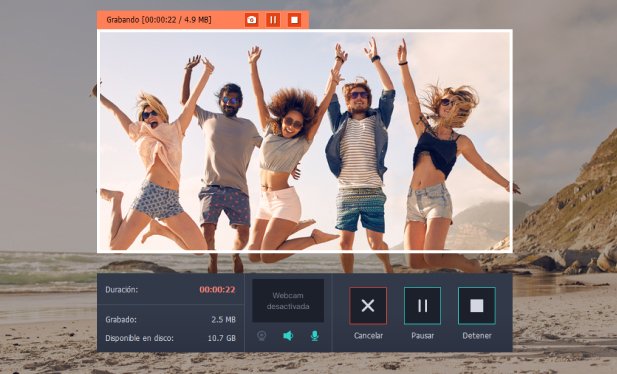Click the Detener label text
Screen dimensions: 617x374
(x=477, y=336)
